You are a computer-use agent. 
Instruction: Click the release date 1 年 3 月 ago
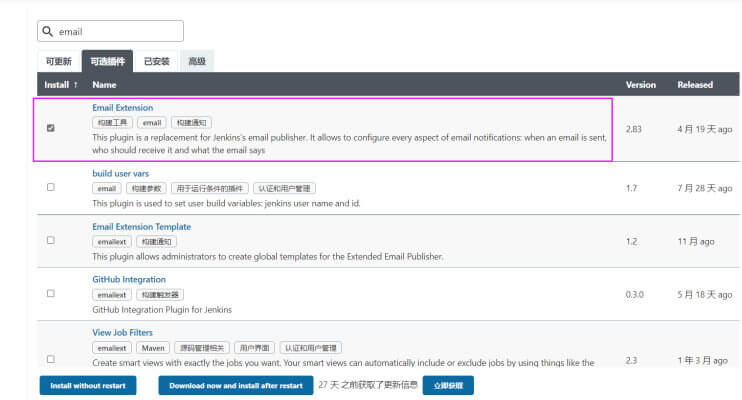point(702,360)
